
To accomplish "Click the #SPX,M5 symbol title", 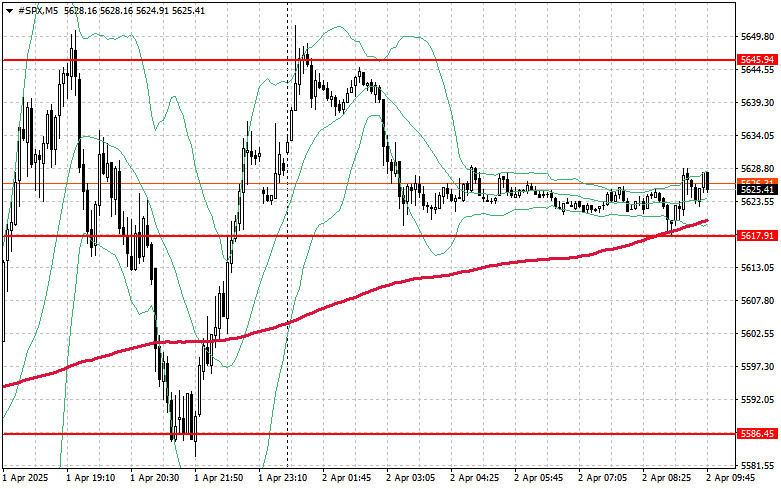I will 37,11.
